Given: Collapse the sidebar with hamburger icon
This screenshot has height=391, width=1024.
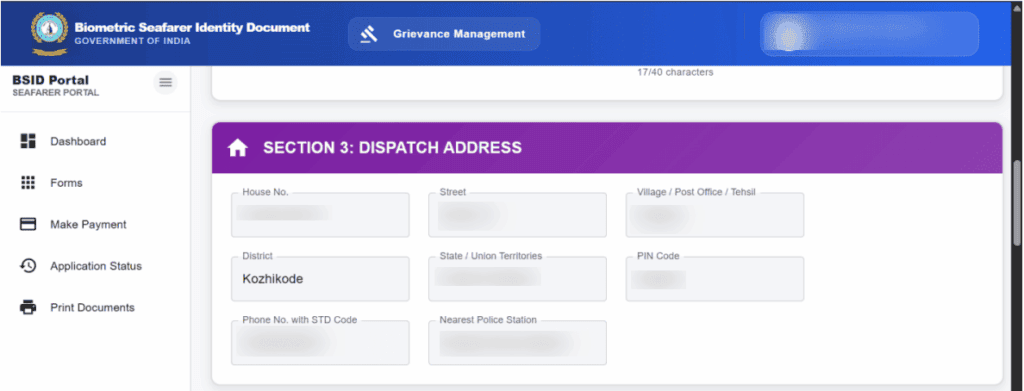Looking at the screenshot, I should pos(165,82).
